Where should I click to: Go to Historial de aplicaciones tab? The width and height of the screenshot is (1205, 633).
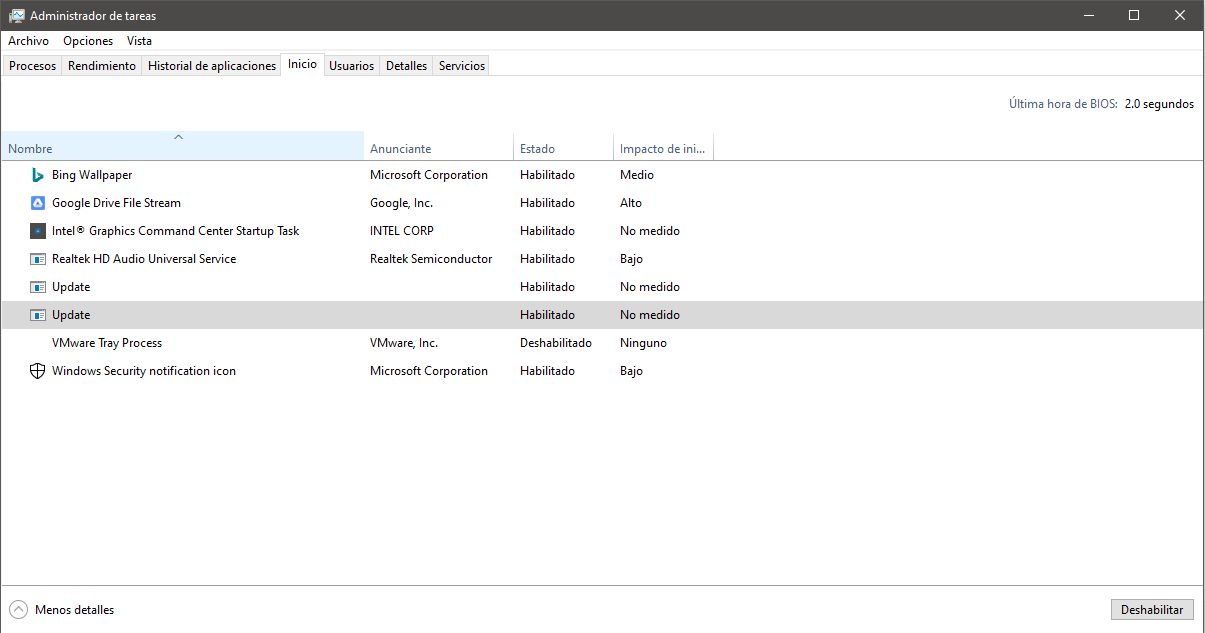pos(212,66)
